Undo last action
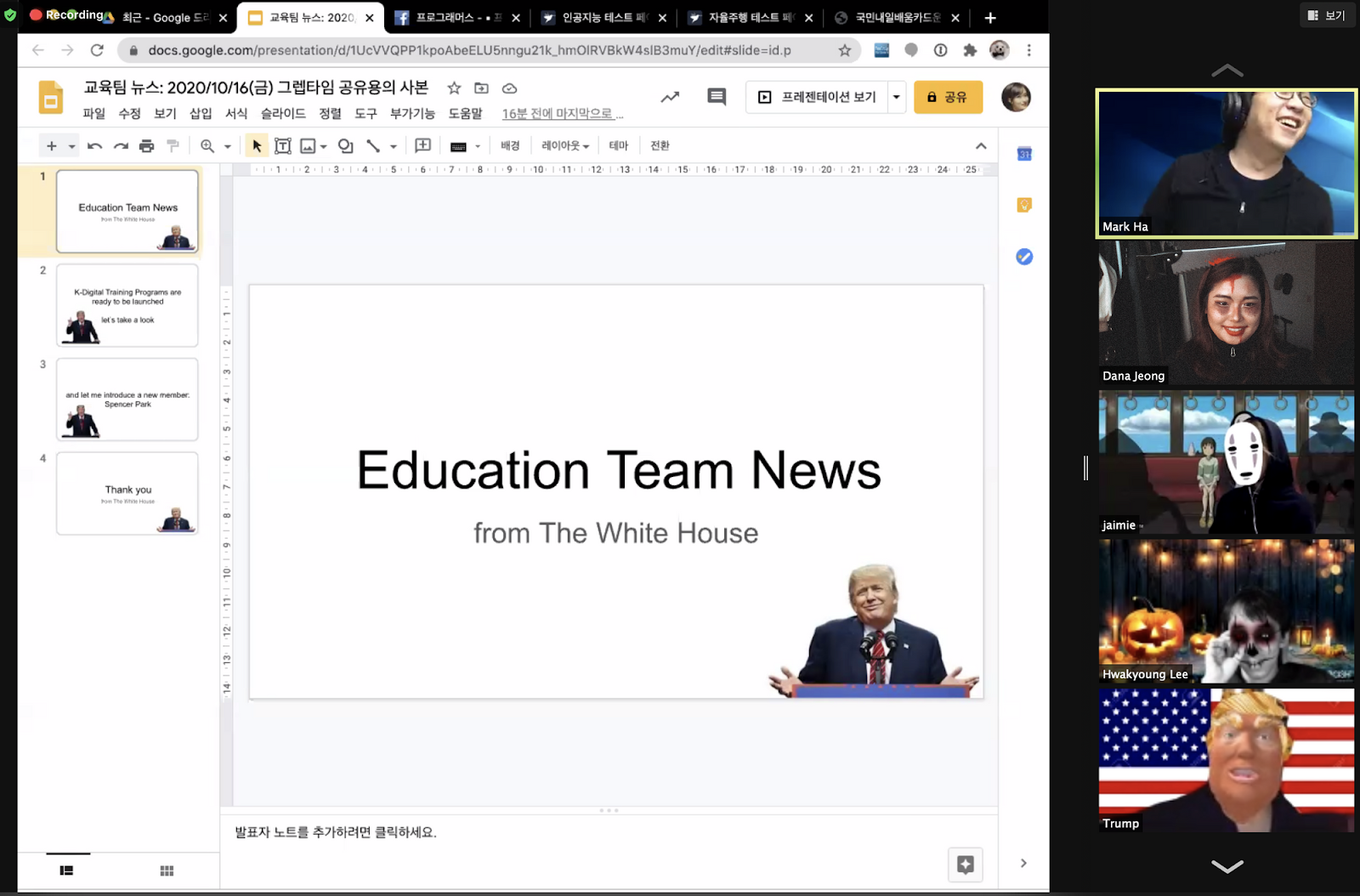Image resolution: width=1360 pixels, height=896 pixels. pos(94,146)
